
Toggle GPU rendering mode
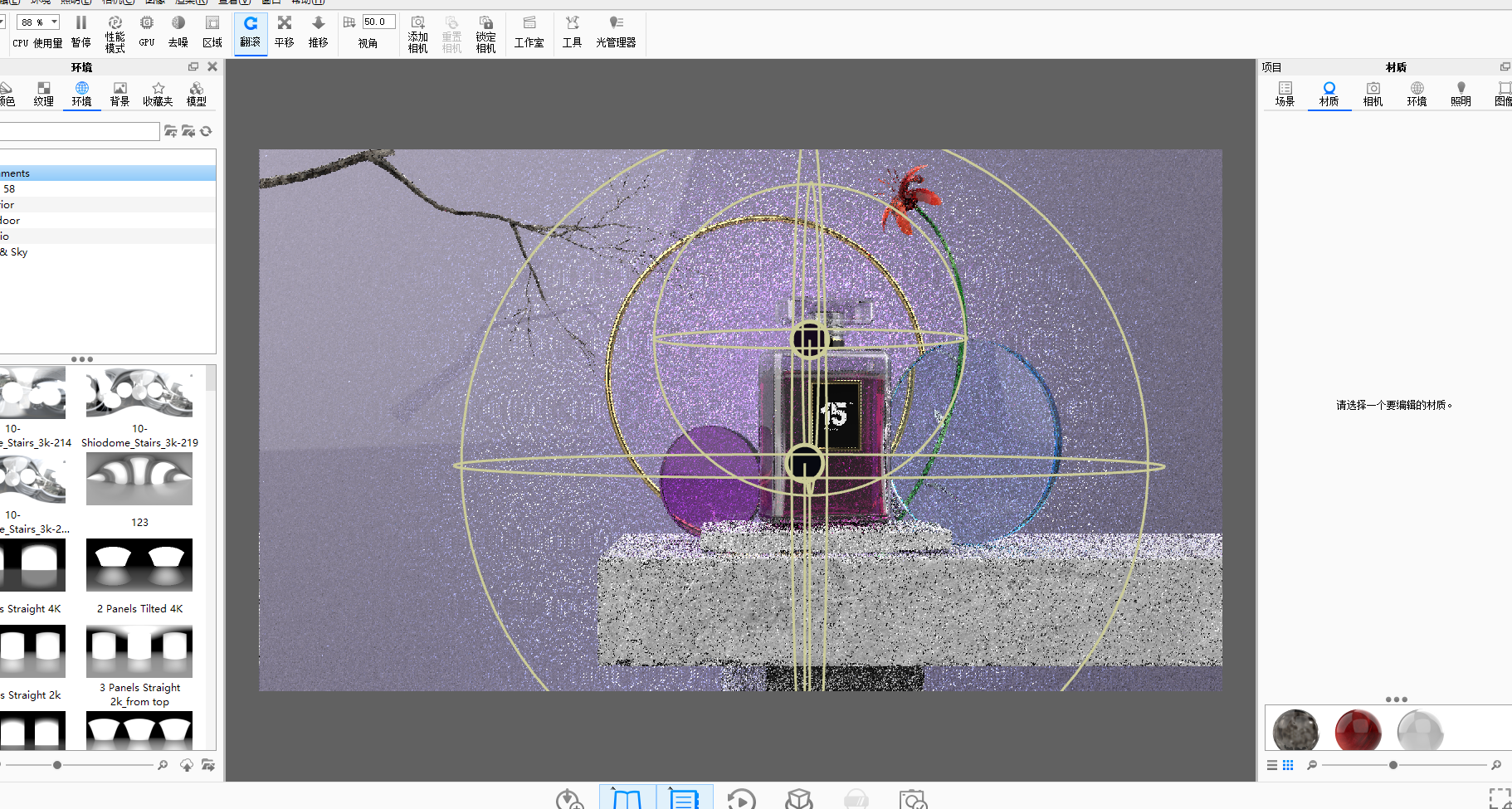[147, 32]
